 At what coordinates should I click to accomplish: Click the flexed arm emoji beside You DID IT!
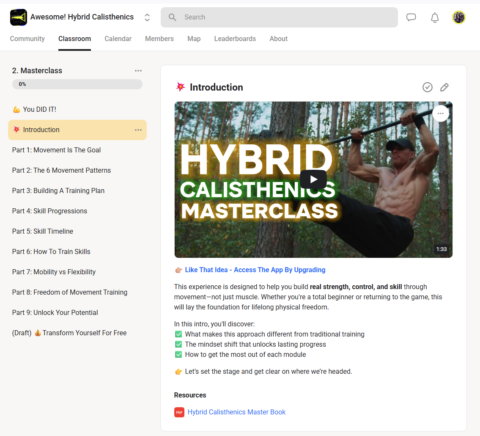[16, 110]
